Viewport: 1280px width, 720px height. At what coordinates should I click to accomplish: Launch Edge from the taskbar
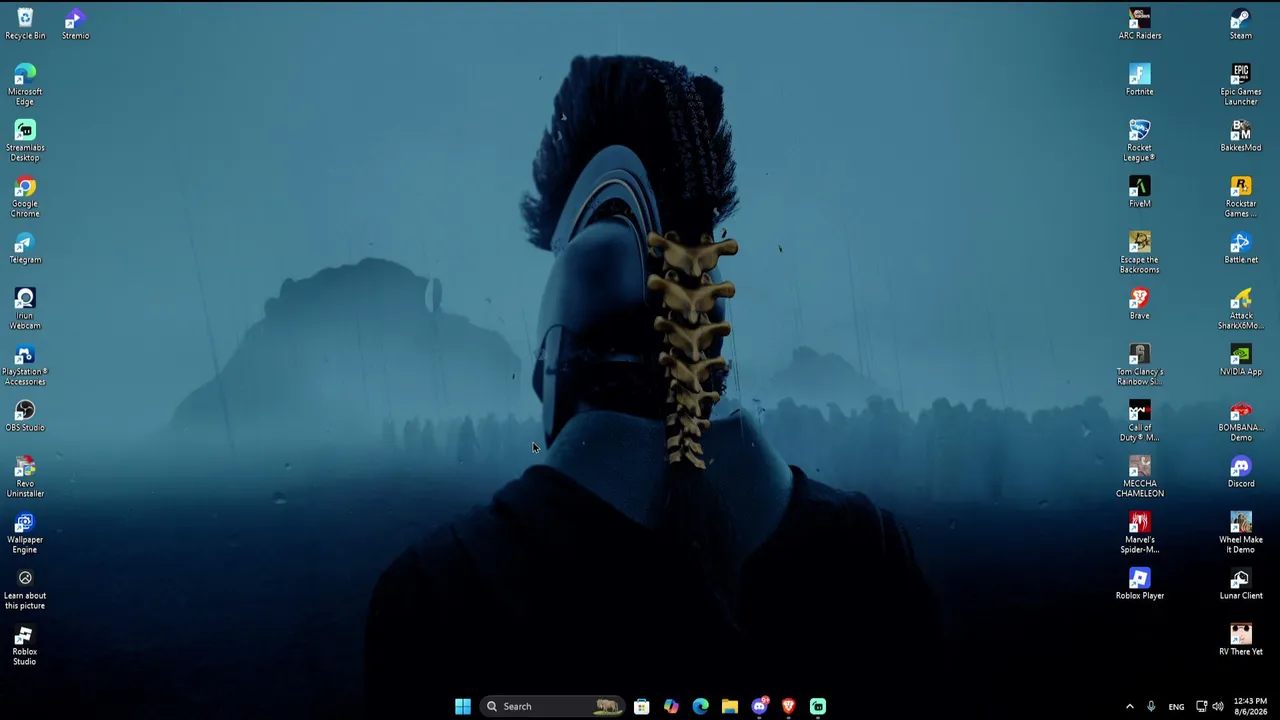click(x=700, y=706)
